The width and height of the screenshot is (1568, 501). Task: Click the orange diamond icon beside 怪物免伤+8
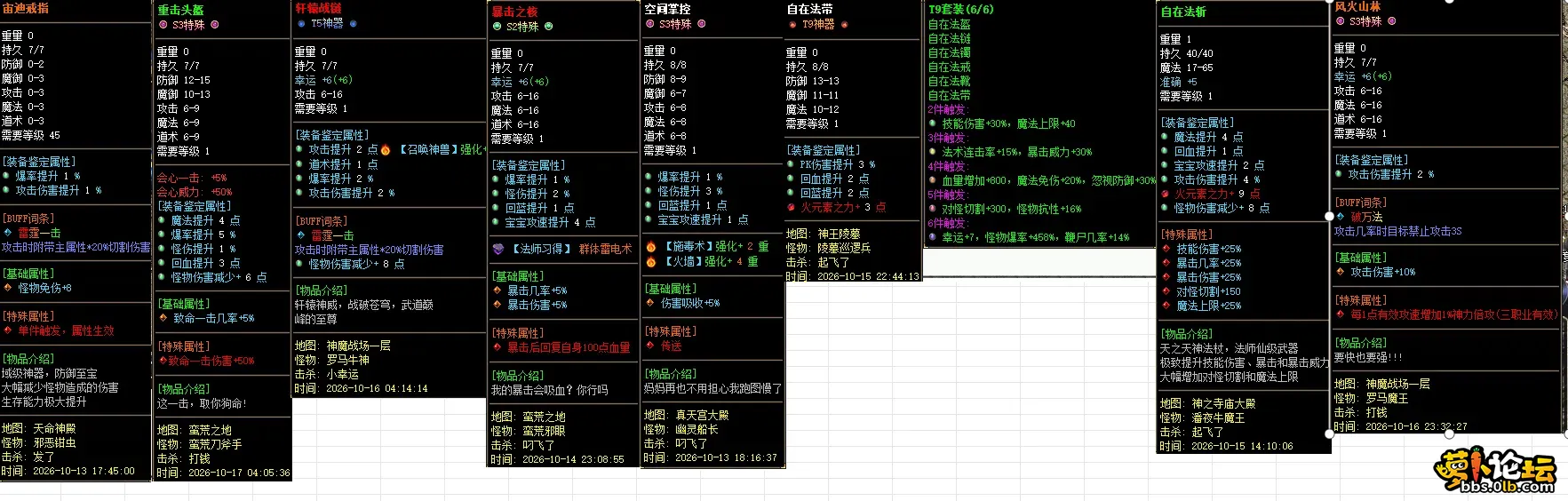[x=8, y=288]
